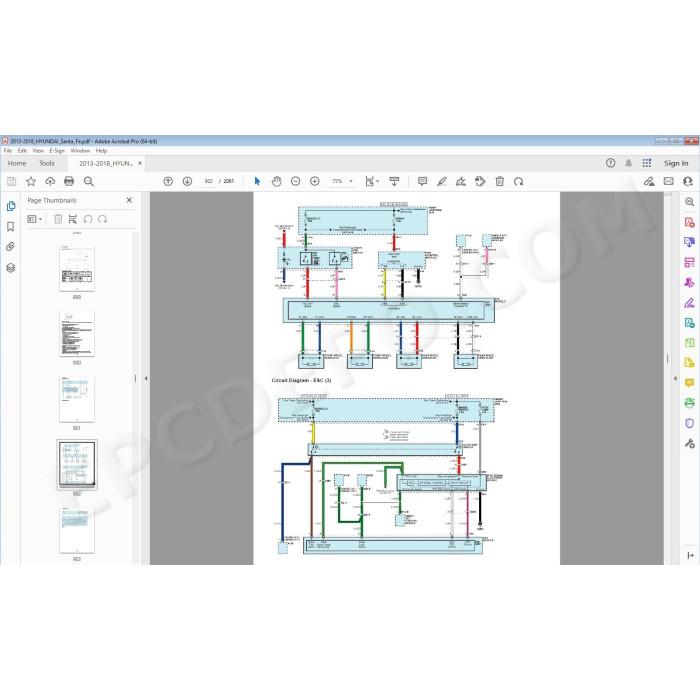The width and height of the screenshot is (700, 700).
Task: Select the highlighter pen tool
Action: pyautogui.click(x=442, y=181)
